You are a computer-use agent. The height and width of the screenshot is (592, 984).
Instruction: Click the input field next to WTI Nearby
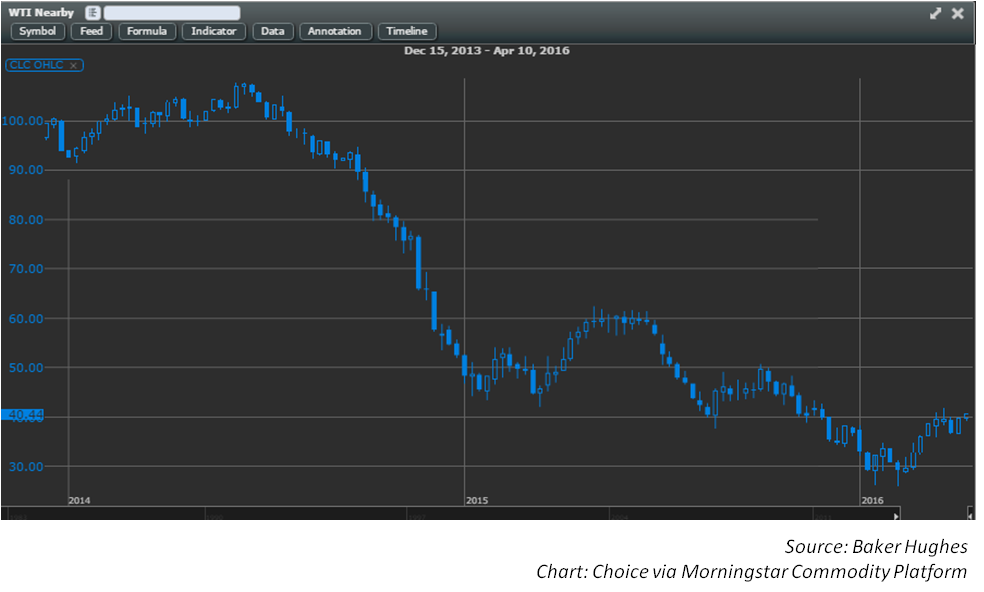point(172,13)
